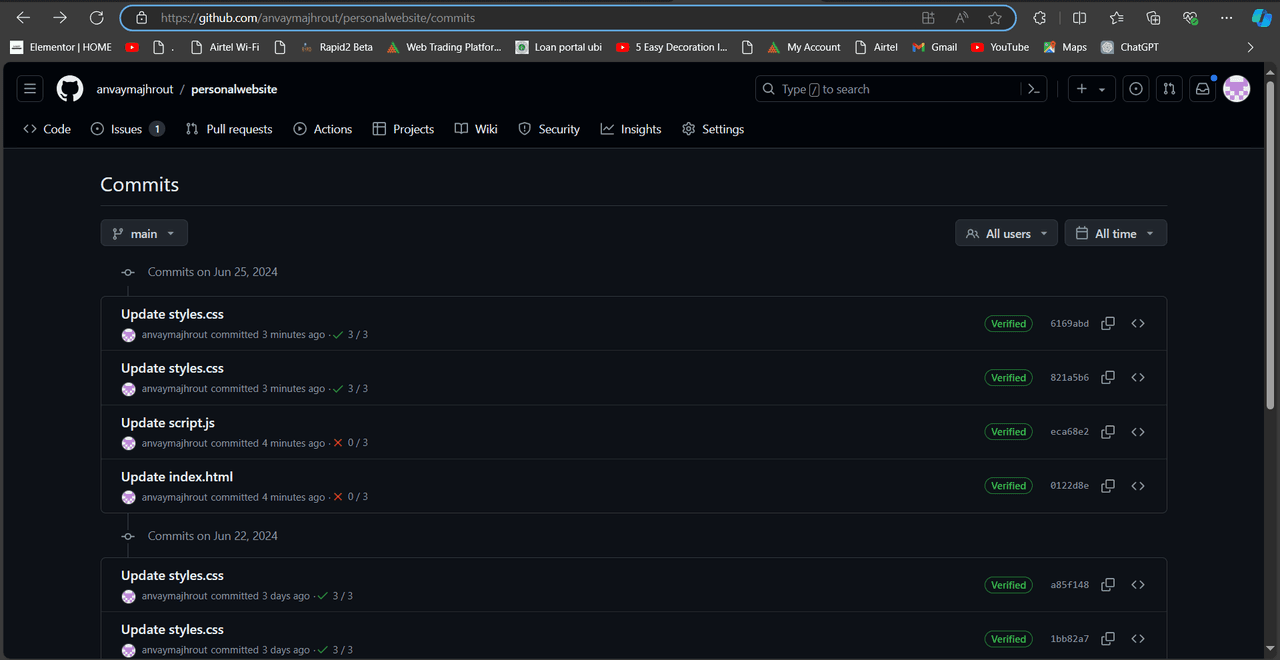Open the Update index.html commit link
This screenshot has width=1280, height=660.
[x=177, y=477]
